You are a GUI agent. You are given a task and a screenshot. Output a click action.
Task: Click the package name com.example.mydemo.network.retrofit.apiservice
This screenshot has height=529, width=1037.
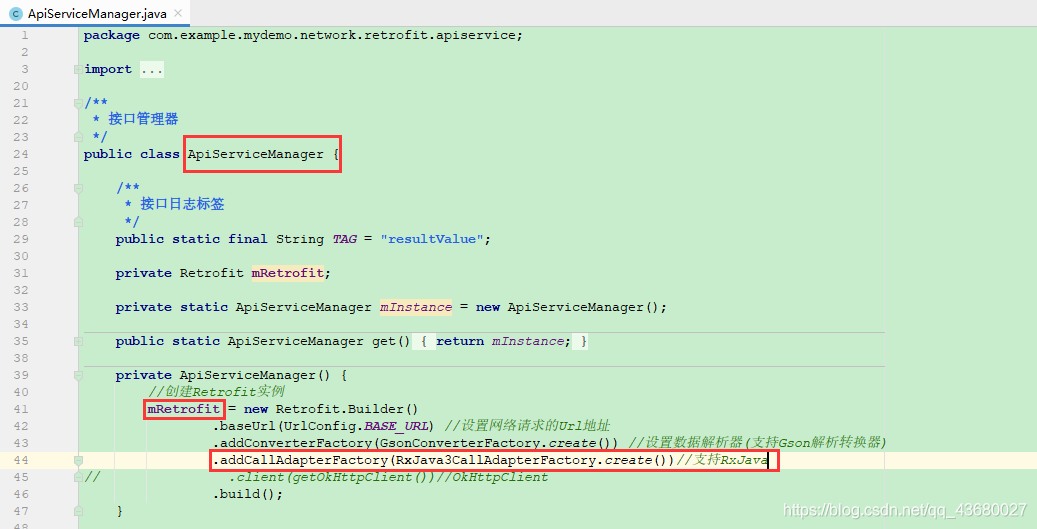(x=333, y=35)
